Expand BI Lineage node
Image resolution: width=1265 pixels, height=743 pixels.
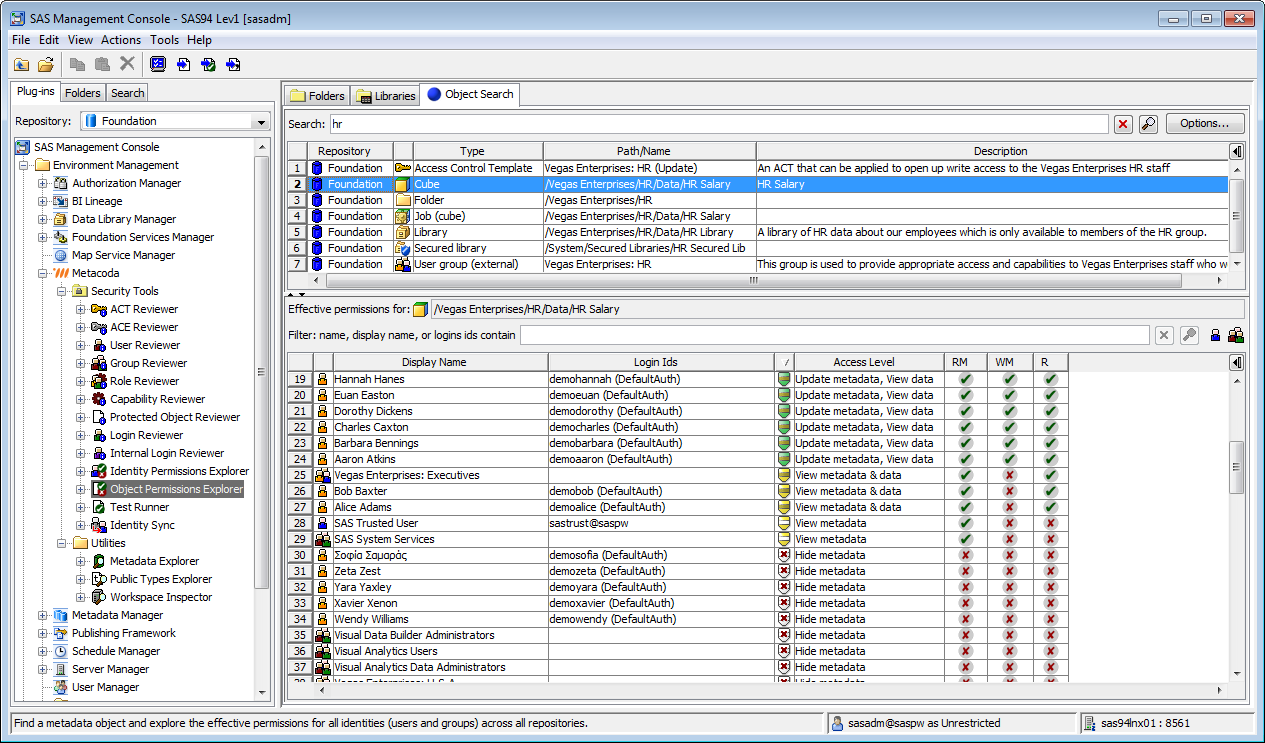[43, 201]
